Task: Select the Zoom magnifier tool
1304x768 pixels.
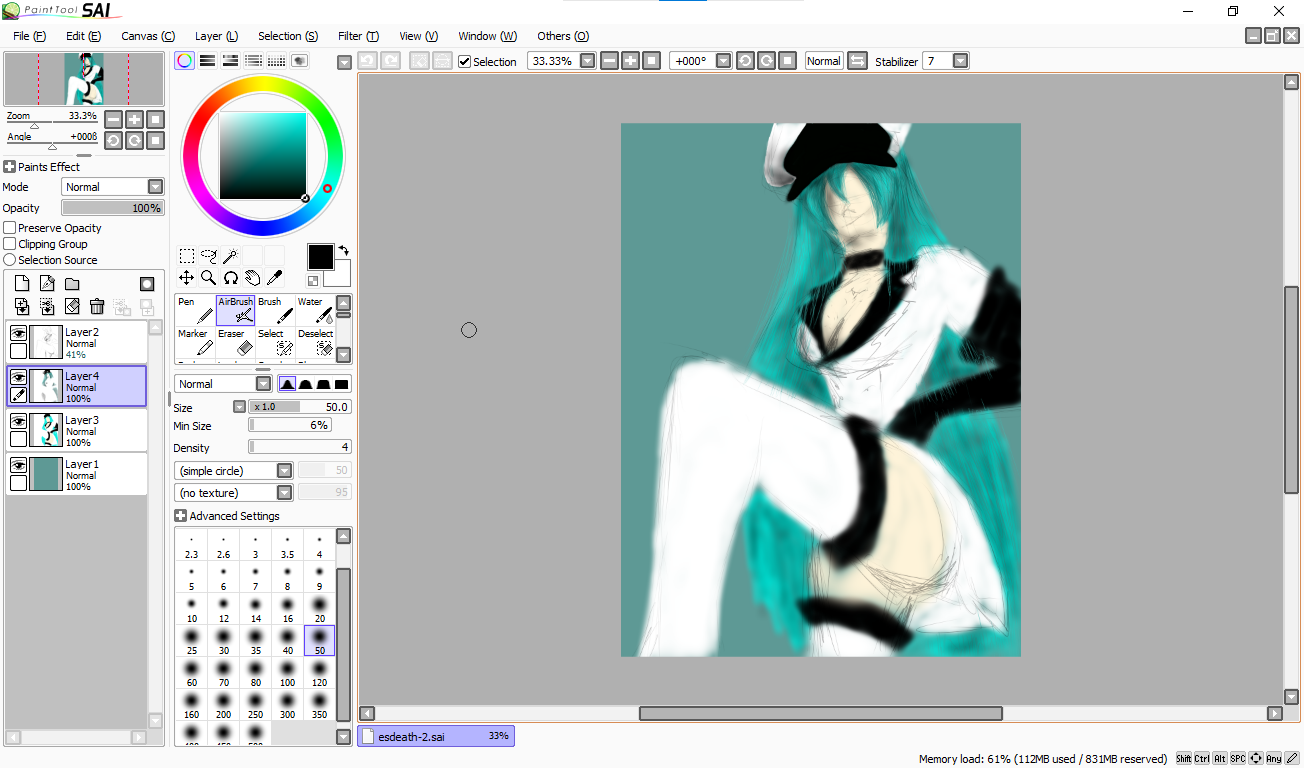Action: tap(209, 278)
